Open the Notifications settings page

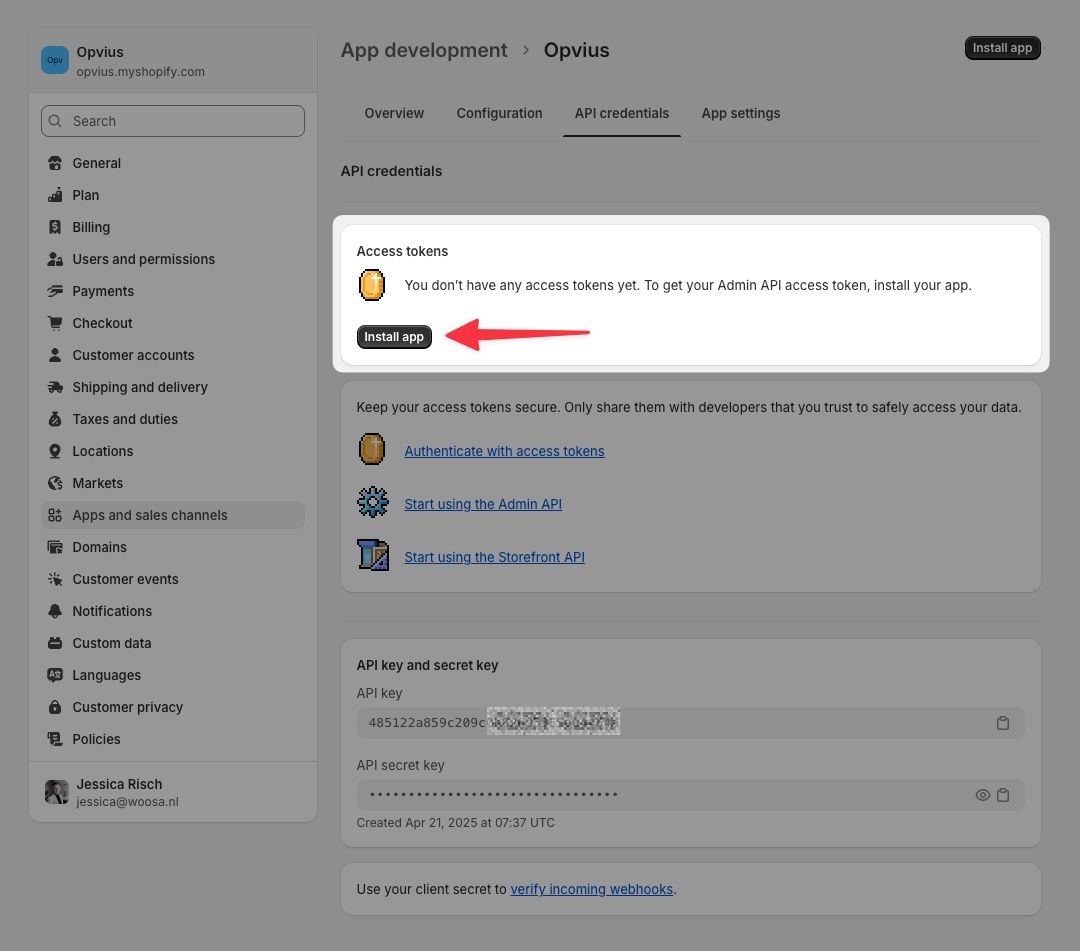coord(173,612)
